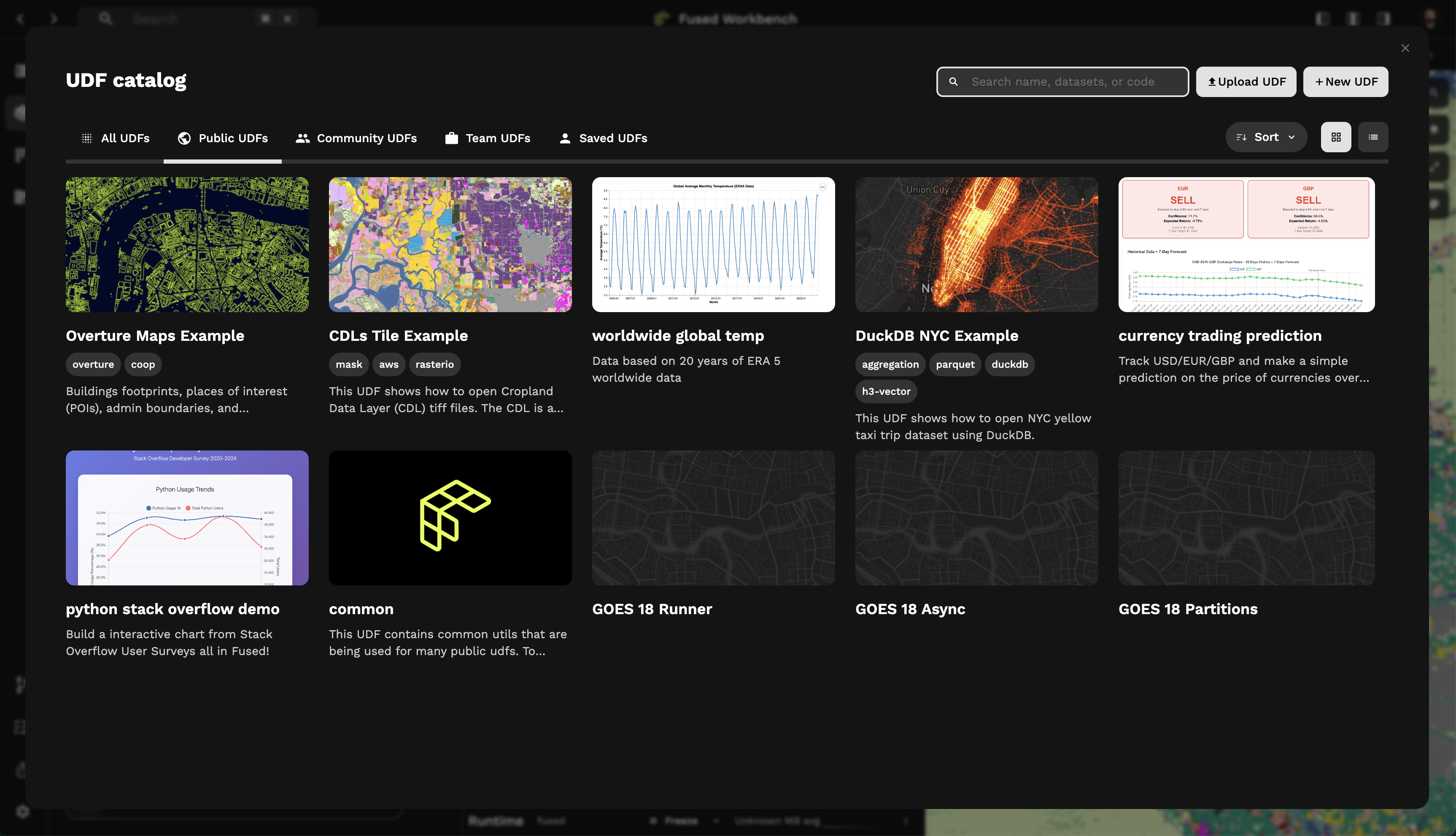The height and width of the screenshot is (836, 1456).
Task: Open the Team UDFs tab
Action: [x=488, y=138]
